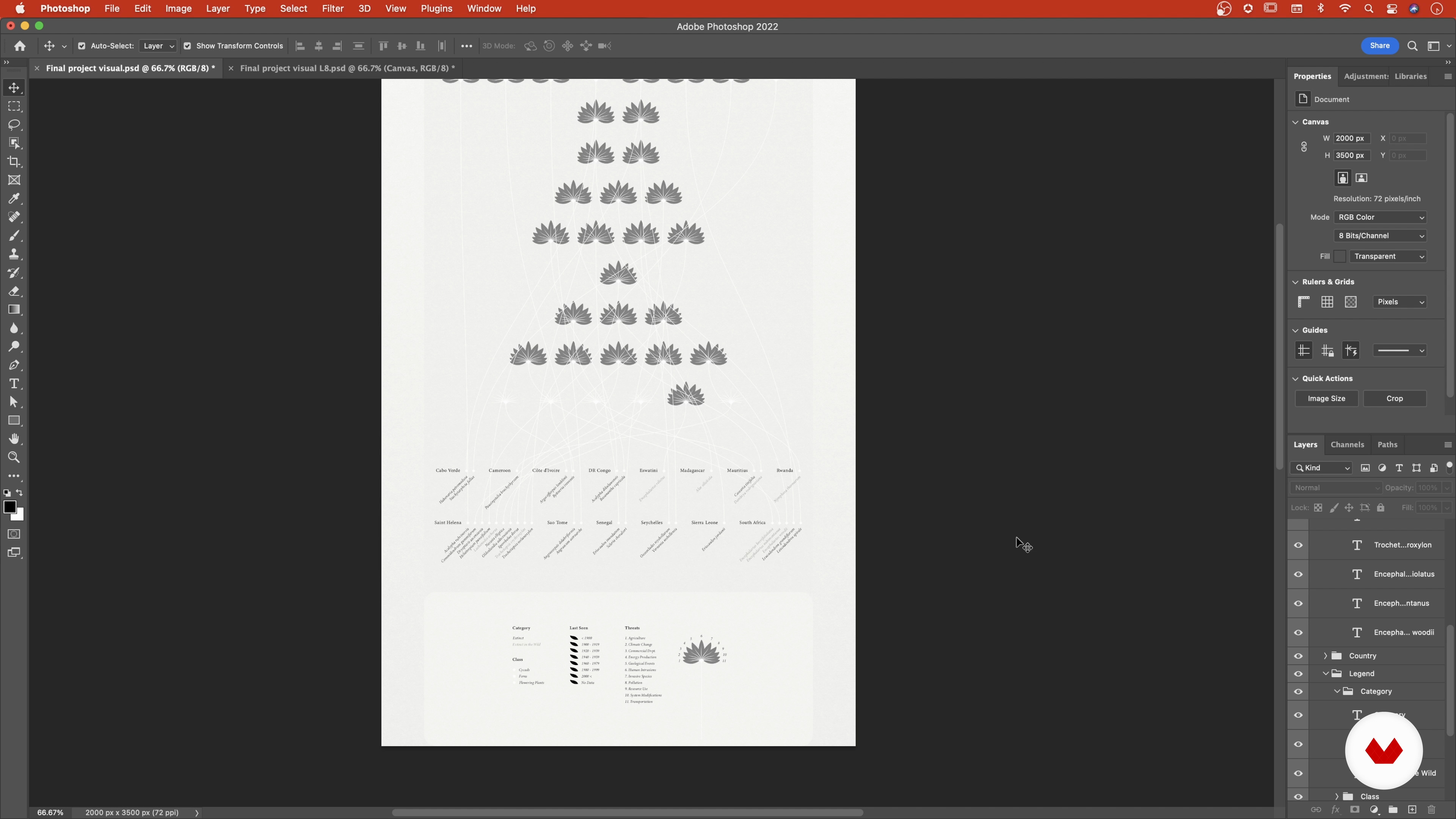Open the Pixels units dropdown

1400,302
